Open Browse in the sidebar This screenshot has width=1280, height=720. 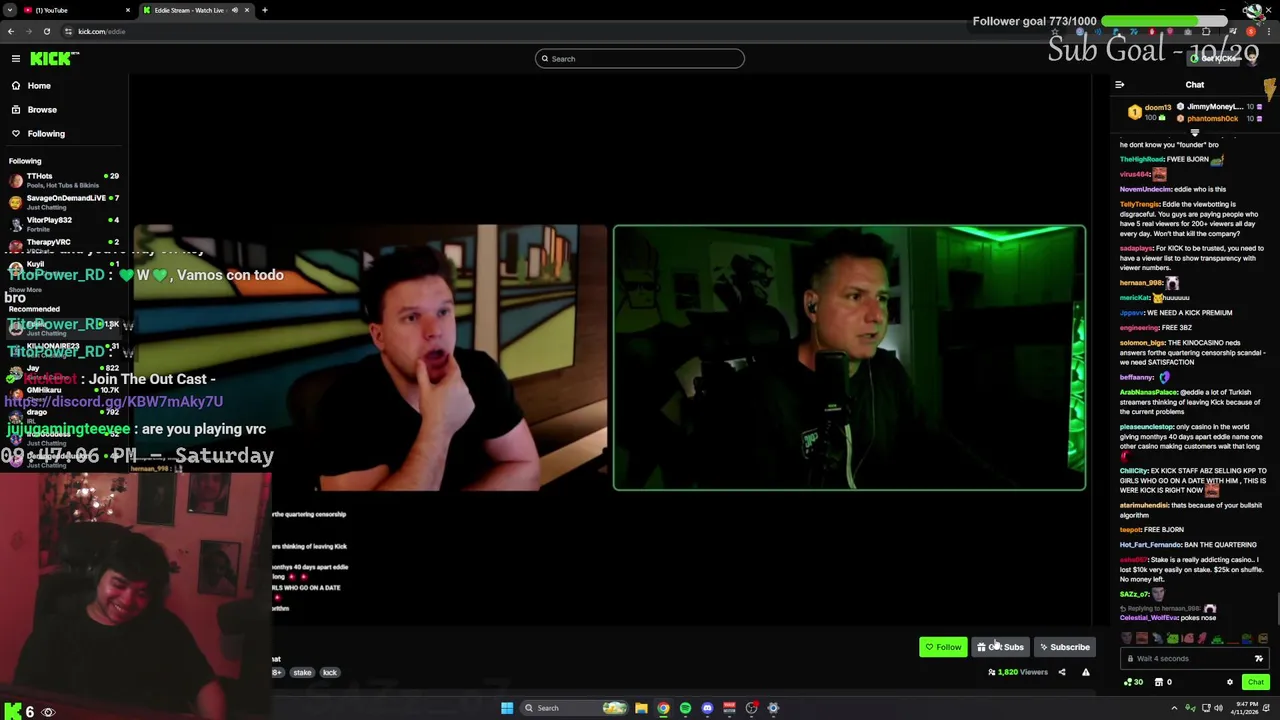point(42,110)
